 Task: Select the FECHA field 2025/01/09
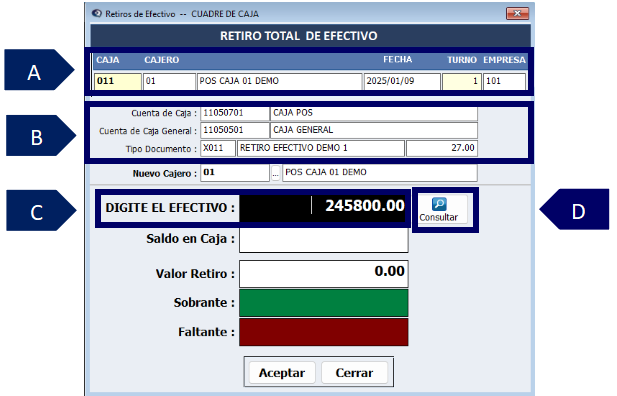[402, 81]
